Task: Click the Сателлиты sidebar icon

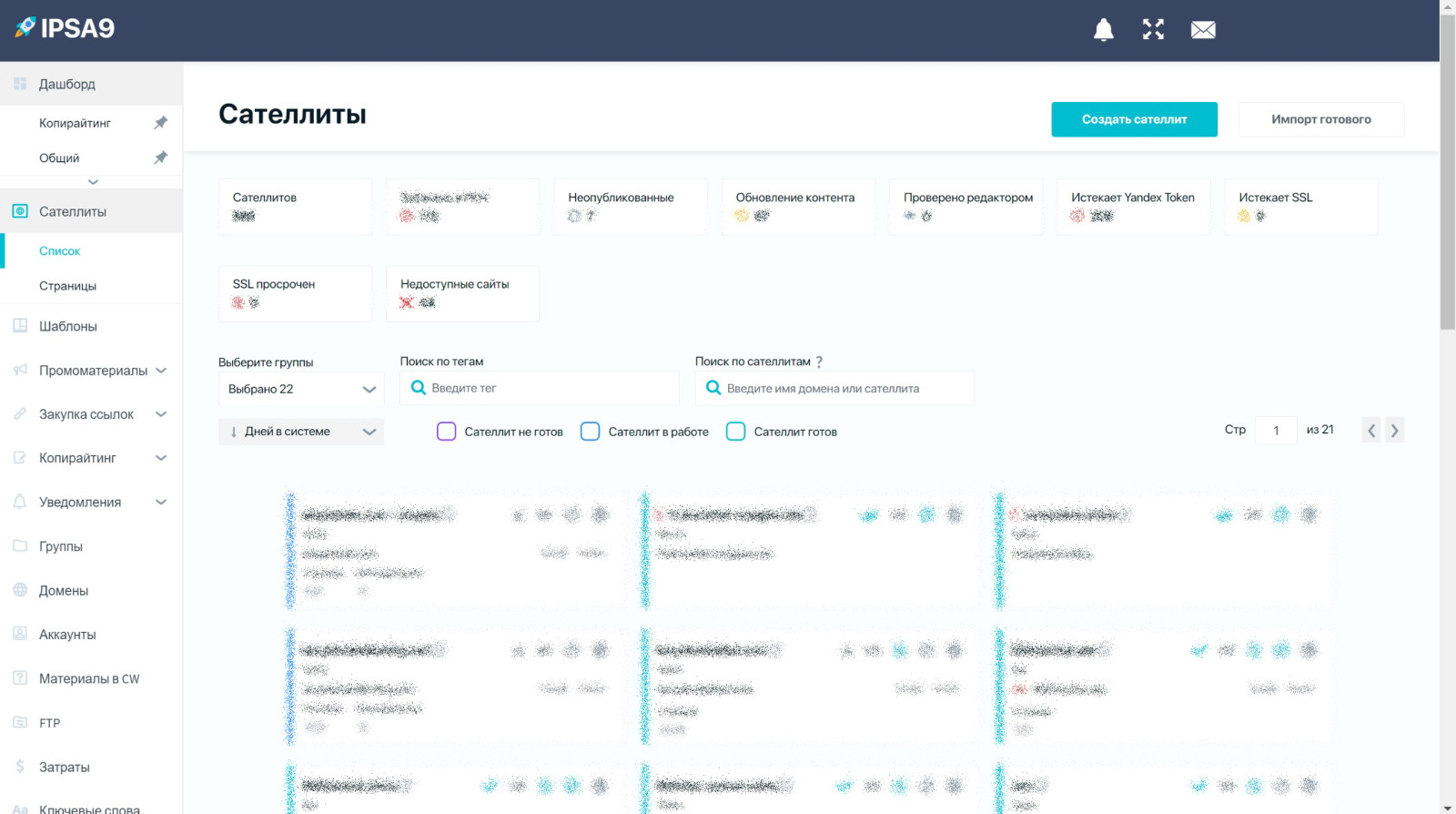Action: [x=20, y=211]
